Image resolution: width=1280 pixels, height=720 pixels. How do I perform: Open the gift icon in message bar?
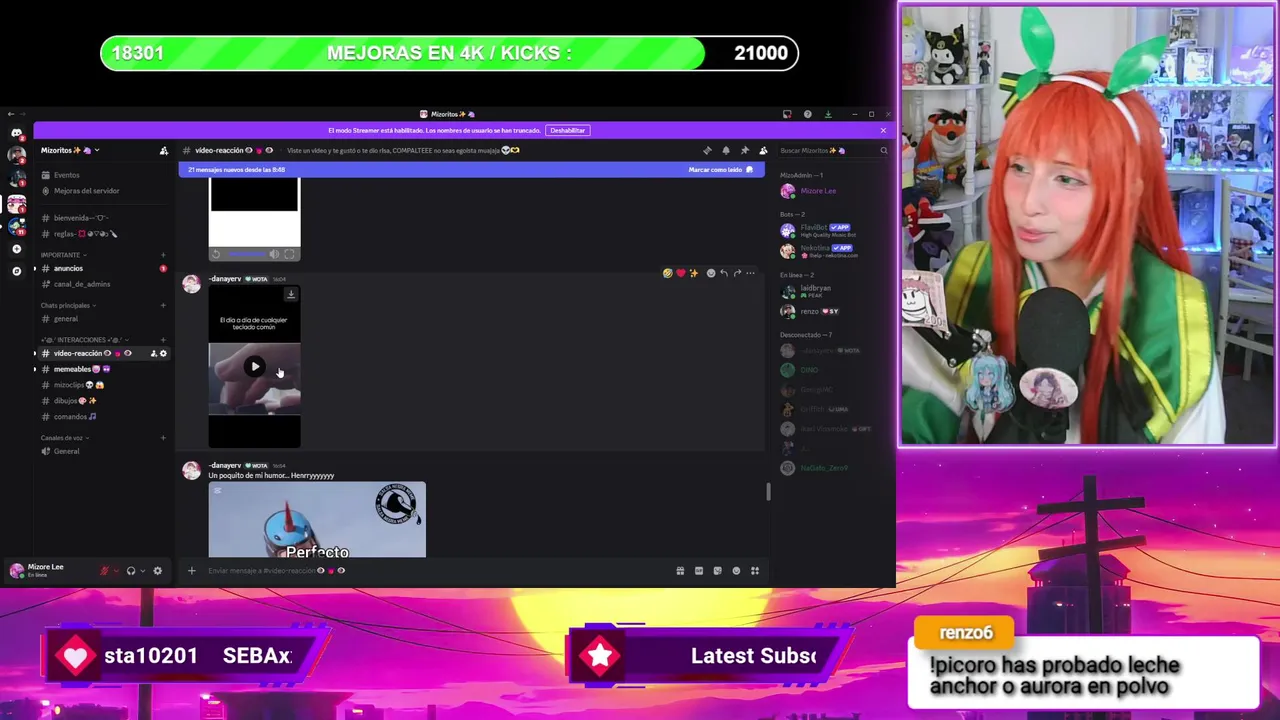[680, 570]
